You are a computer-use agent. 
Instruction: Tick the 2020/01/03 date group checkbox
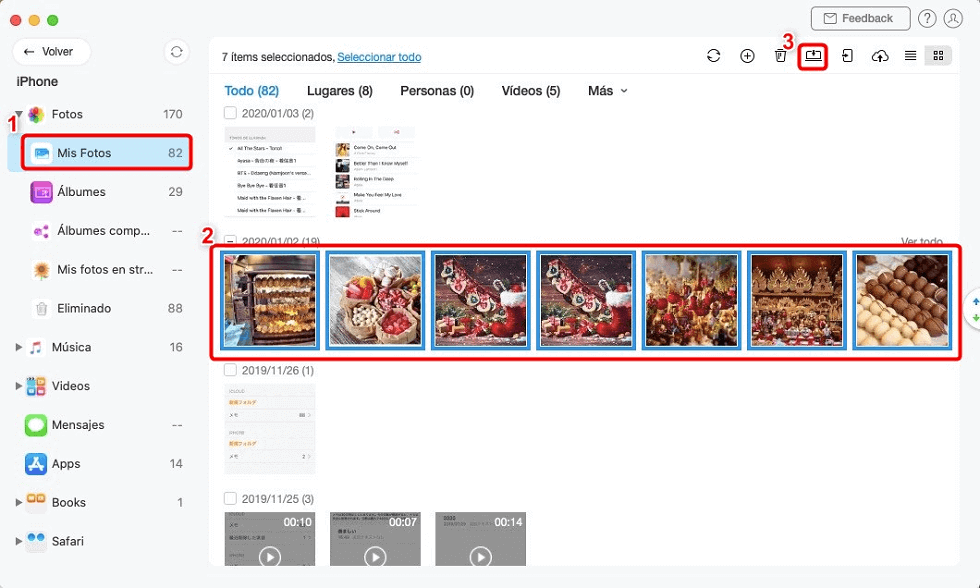point(231,113)
